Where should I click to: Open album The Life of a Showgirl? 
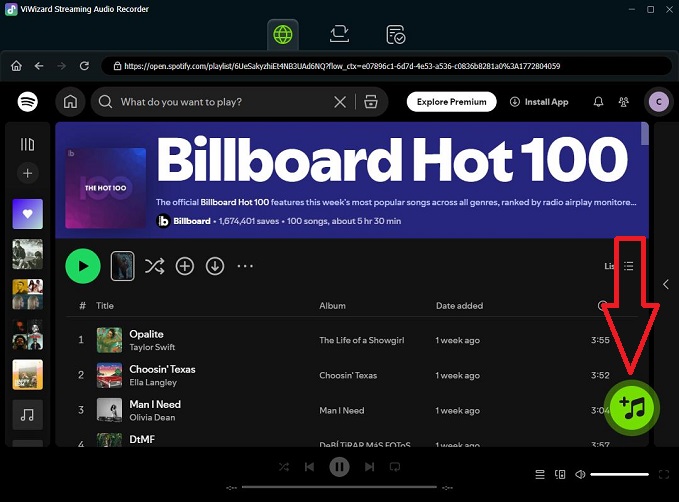pos(362,340)
